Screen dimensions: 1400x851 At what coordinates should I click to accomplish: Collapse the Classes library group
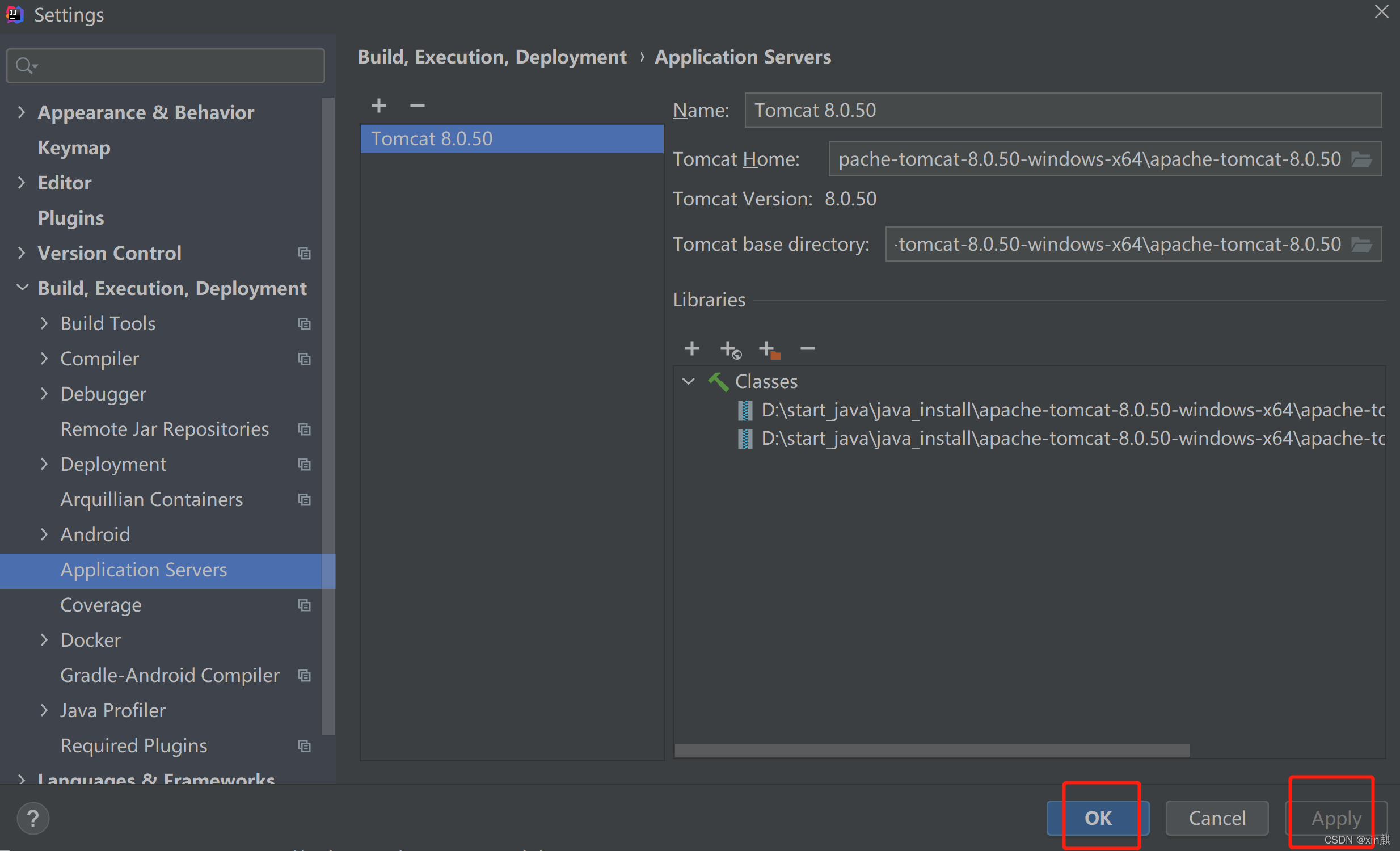688,382
